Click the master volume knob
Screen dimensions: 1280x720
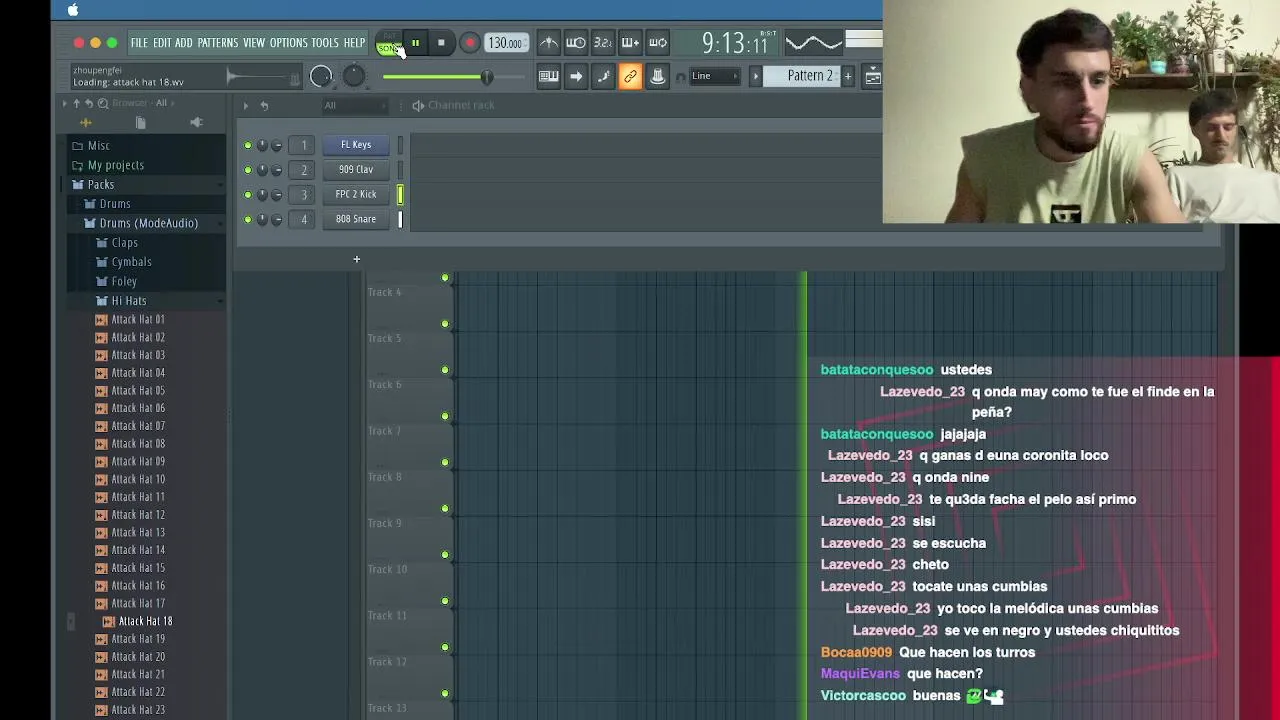(x=321, y=76)
